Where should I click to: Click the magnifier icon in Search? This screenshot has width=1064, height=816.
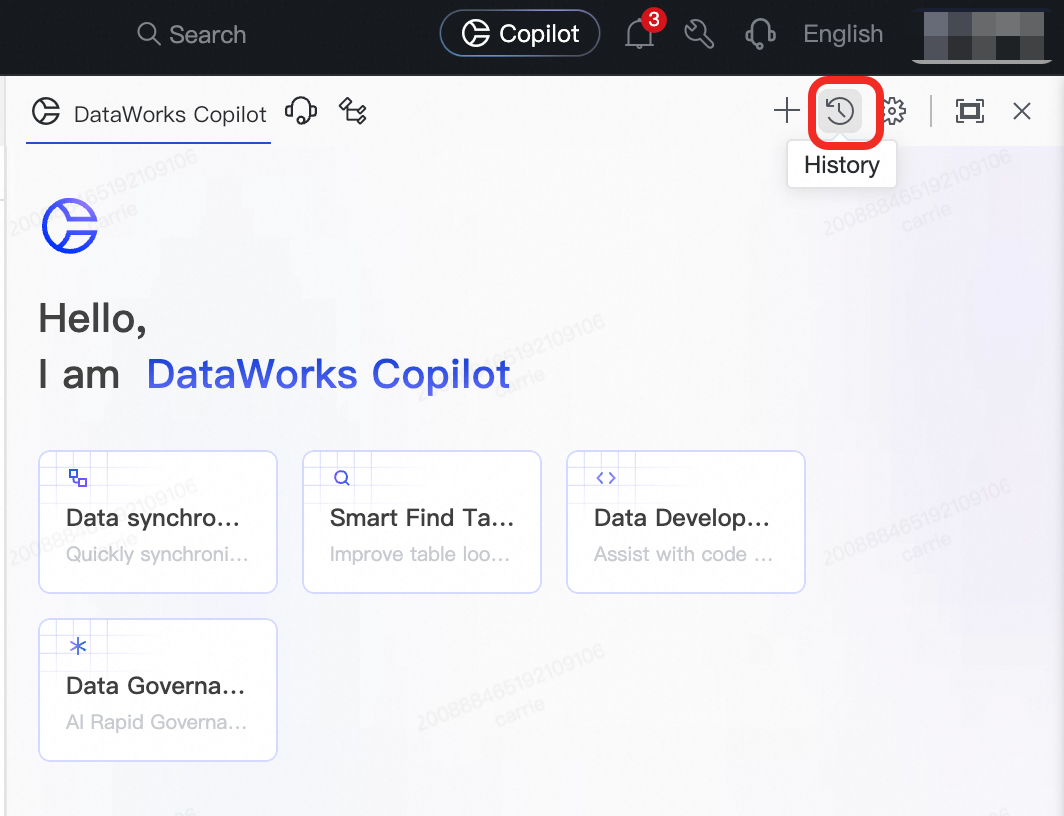[149, 33]
